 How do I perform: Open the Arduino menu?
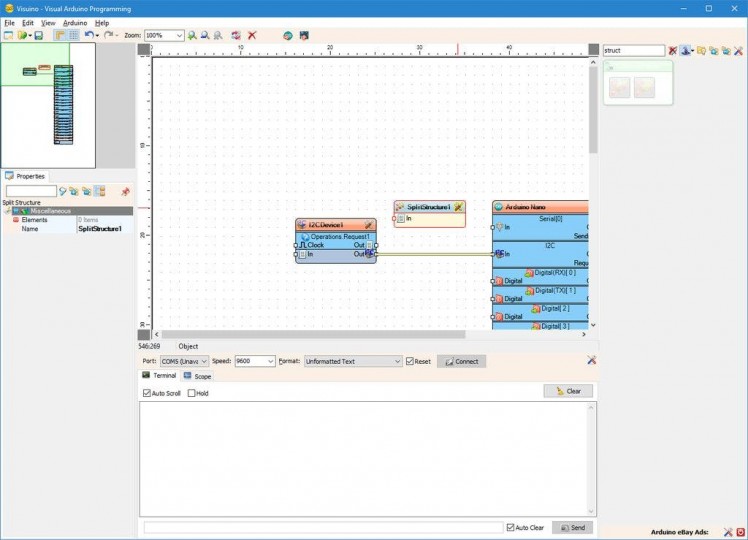pos(75,22)
